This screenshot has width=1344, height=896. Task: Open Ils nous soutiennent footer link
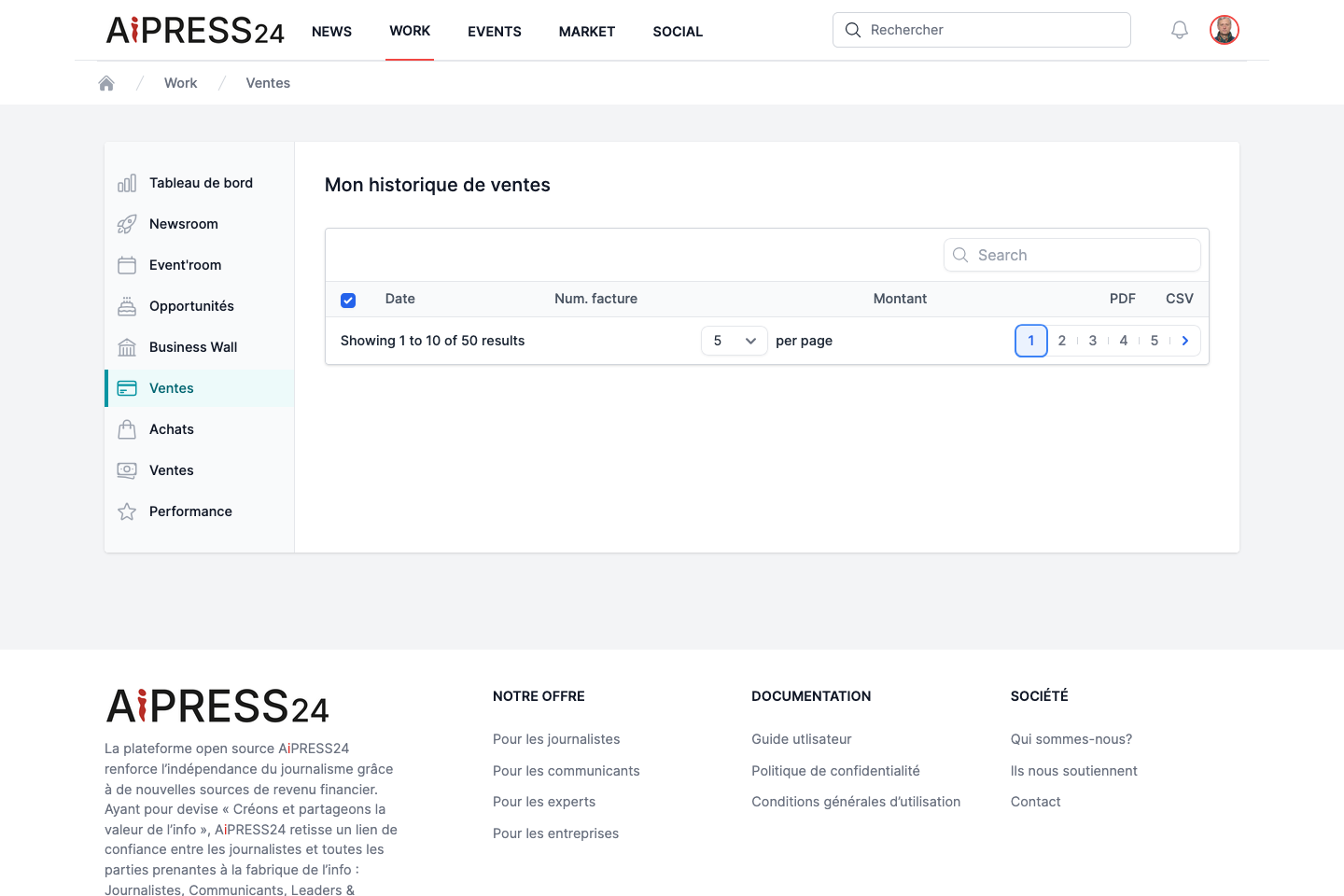pos(1074,771)
